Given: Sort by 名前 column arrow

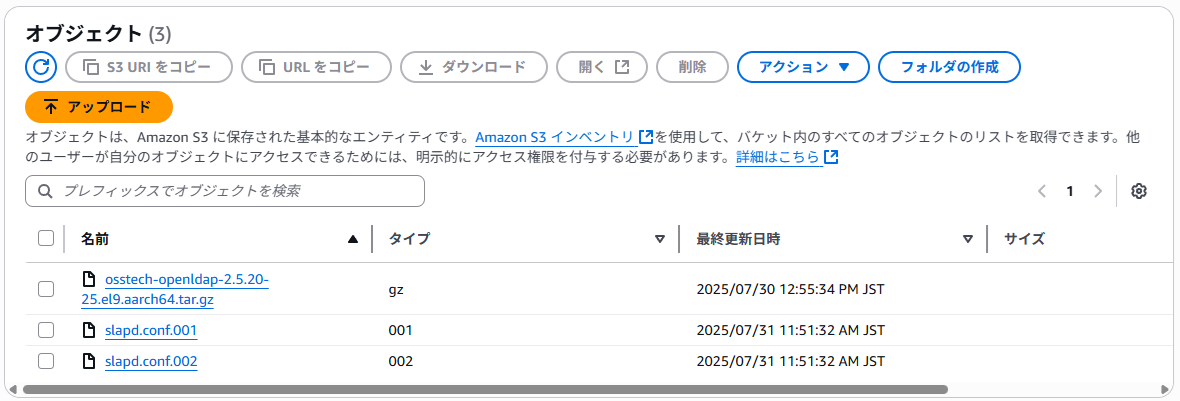Looking at the screenshot, I should 353,239.
